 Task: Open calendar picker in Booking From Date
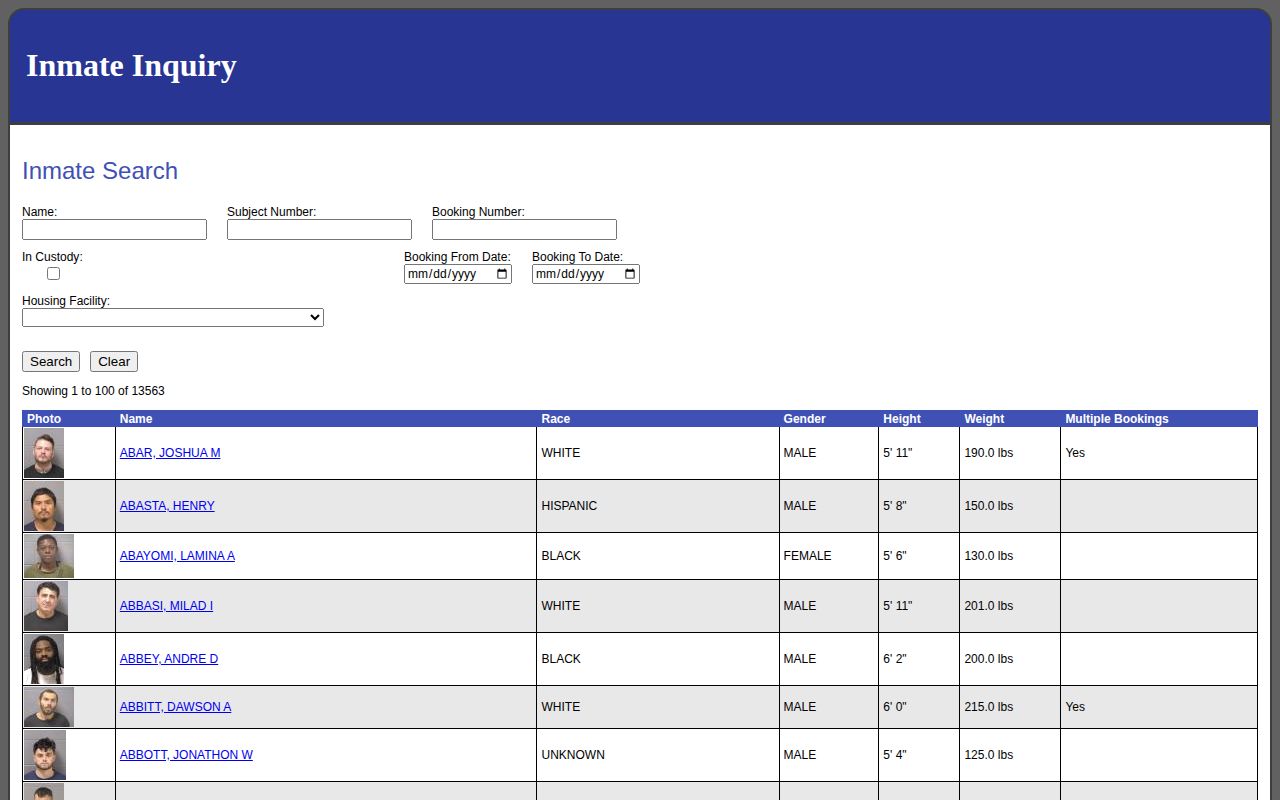point(502,274)
